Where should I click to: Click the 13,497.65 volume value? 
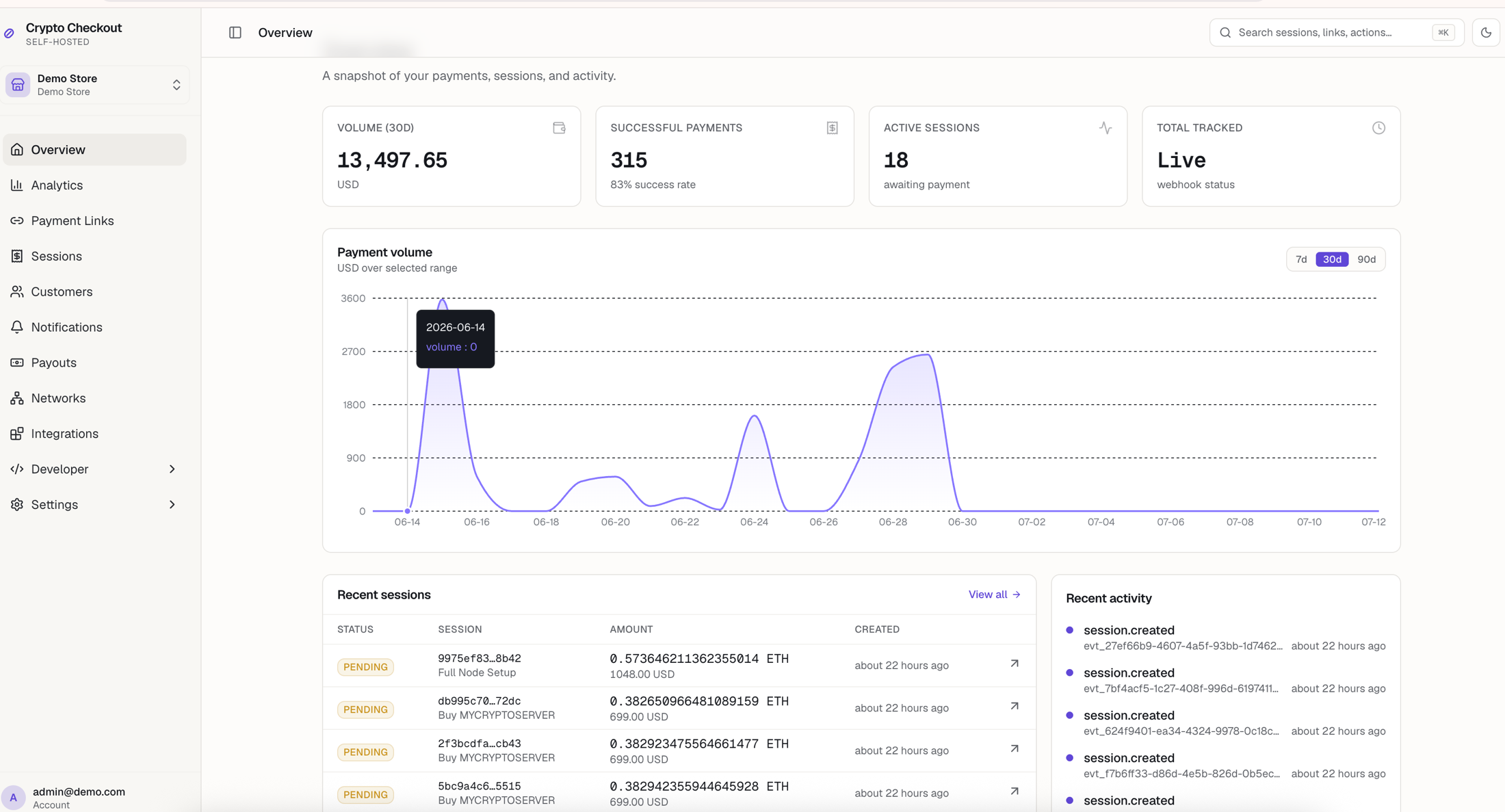click(x=392, y=160)
